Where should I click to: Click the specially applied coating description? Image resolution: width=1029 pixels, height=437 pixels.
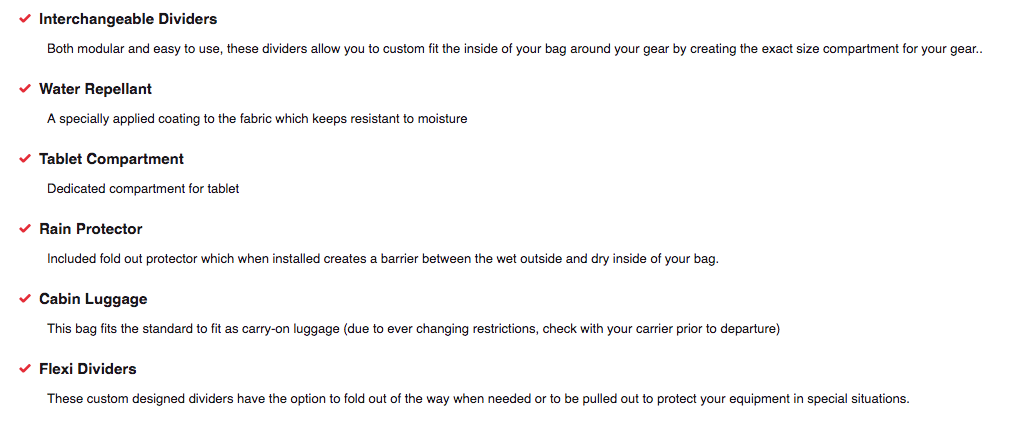[x=257, y=119]
